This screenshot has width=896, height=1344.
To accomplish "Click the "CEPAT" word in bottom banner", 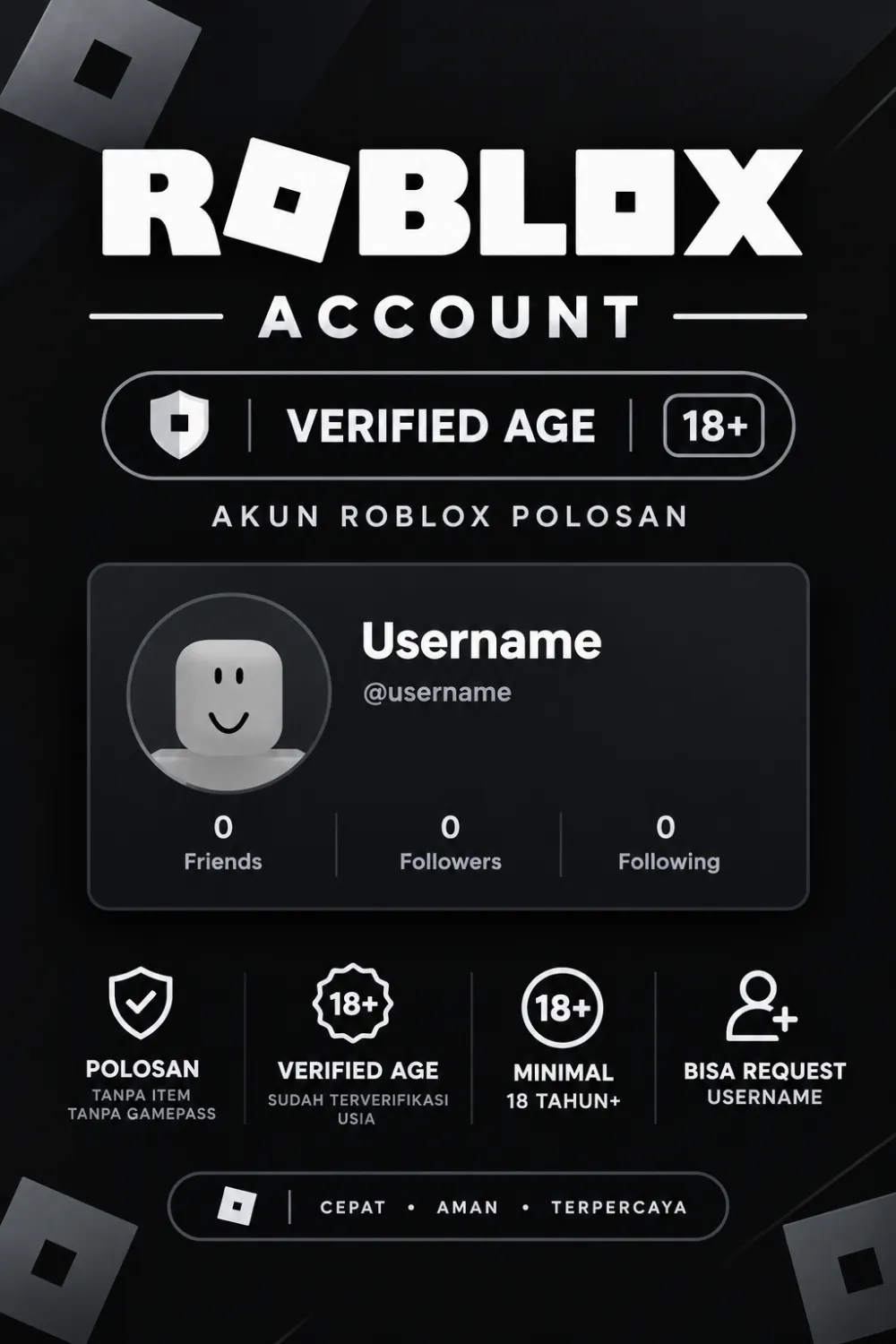I will pos(352,1207).
